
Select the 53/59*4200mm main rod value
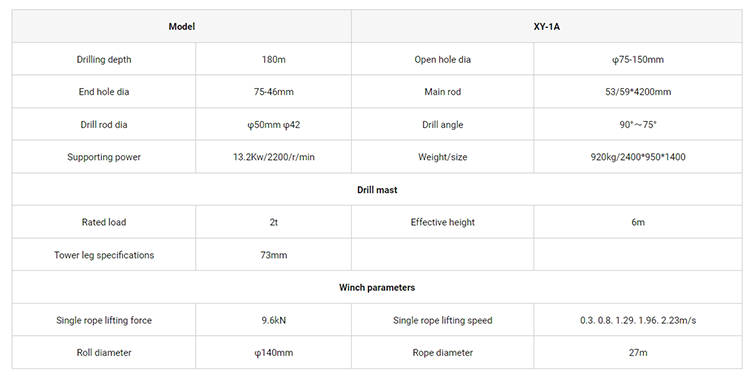tap(638, 92)
